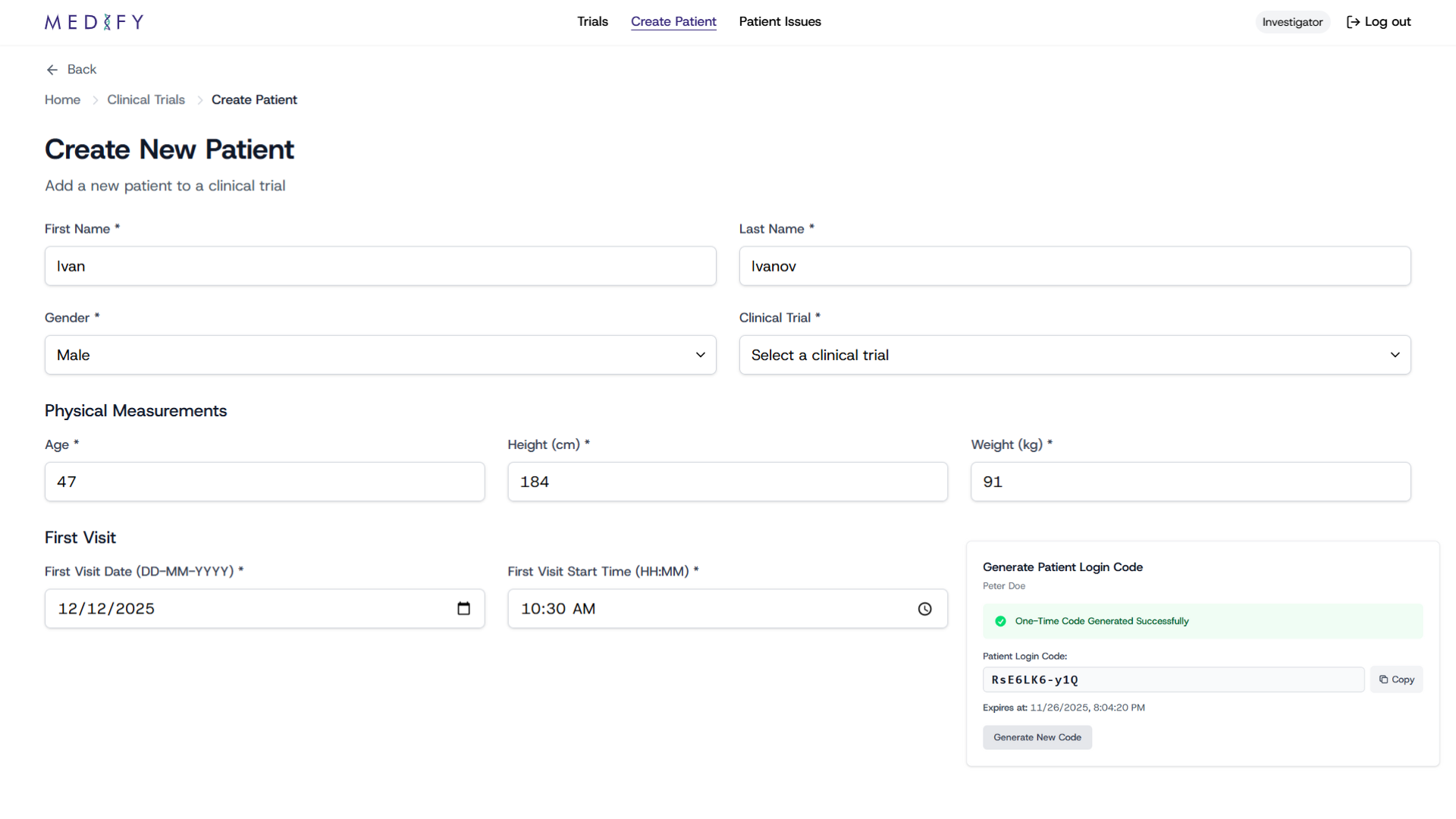Click the Patient Login Code field

click(1172, 679)
